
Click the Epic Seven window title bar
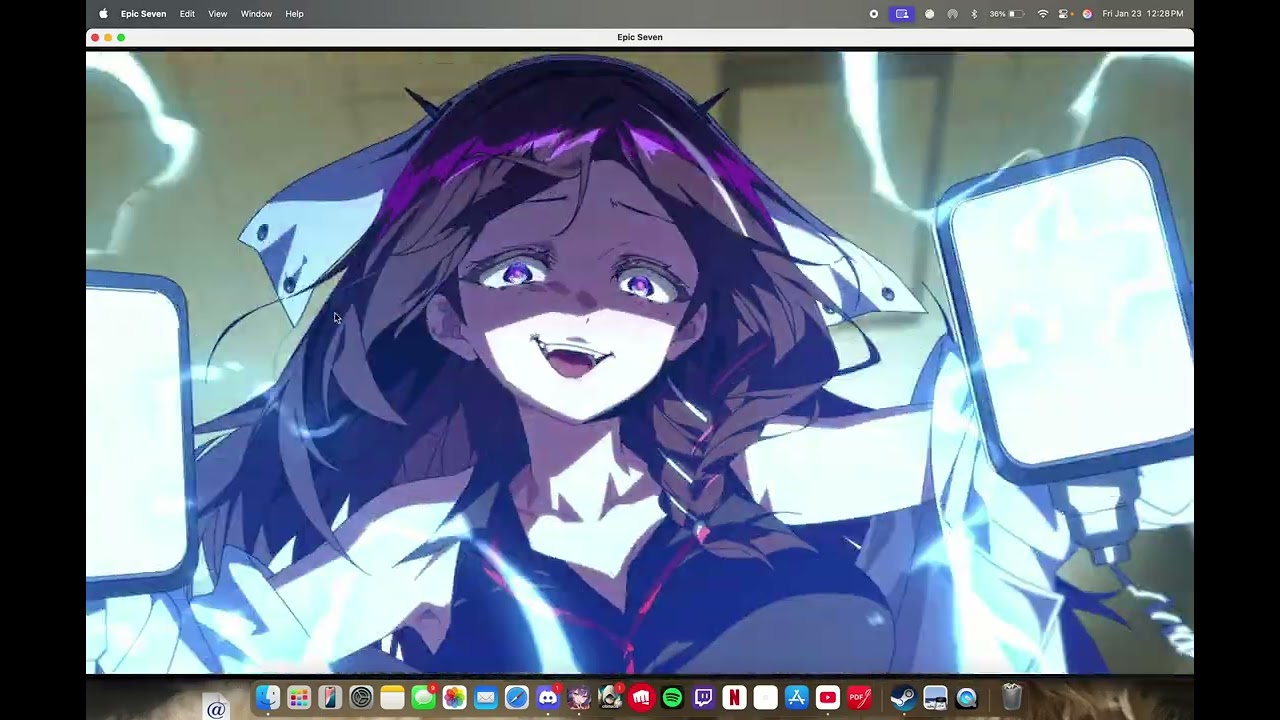(x=640, y=37)
